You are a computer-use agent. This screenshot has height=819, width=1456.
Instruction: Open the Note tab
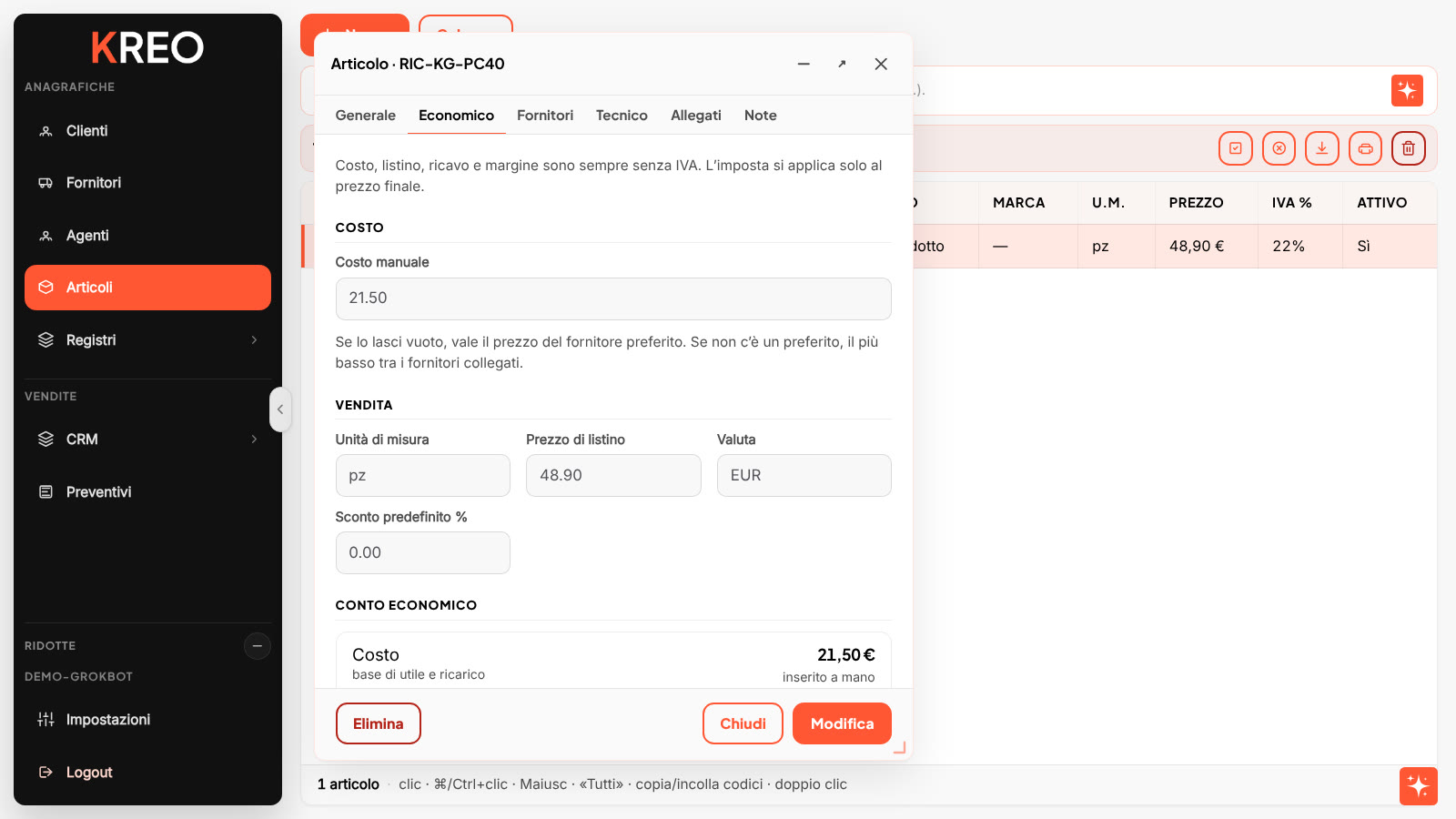pos(761,116)
